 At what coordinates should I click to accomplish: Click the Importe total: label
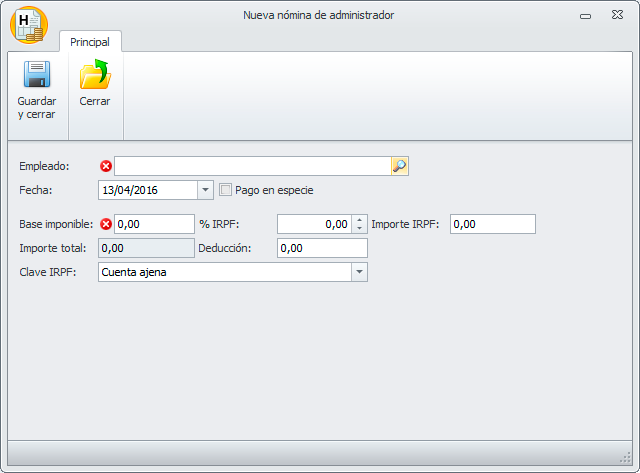53,248
